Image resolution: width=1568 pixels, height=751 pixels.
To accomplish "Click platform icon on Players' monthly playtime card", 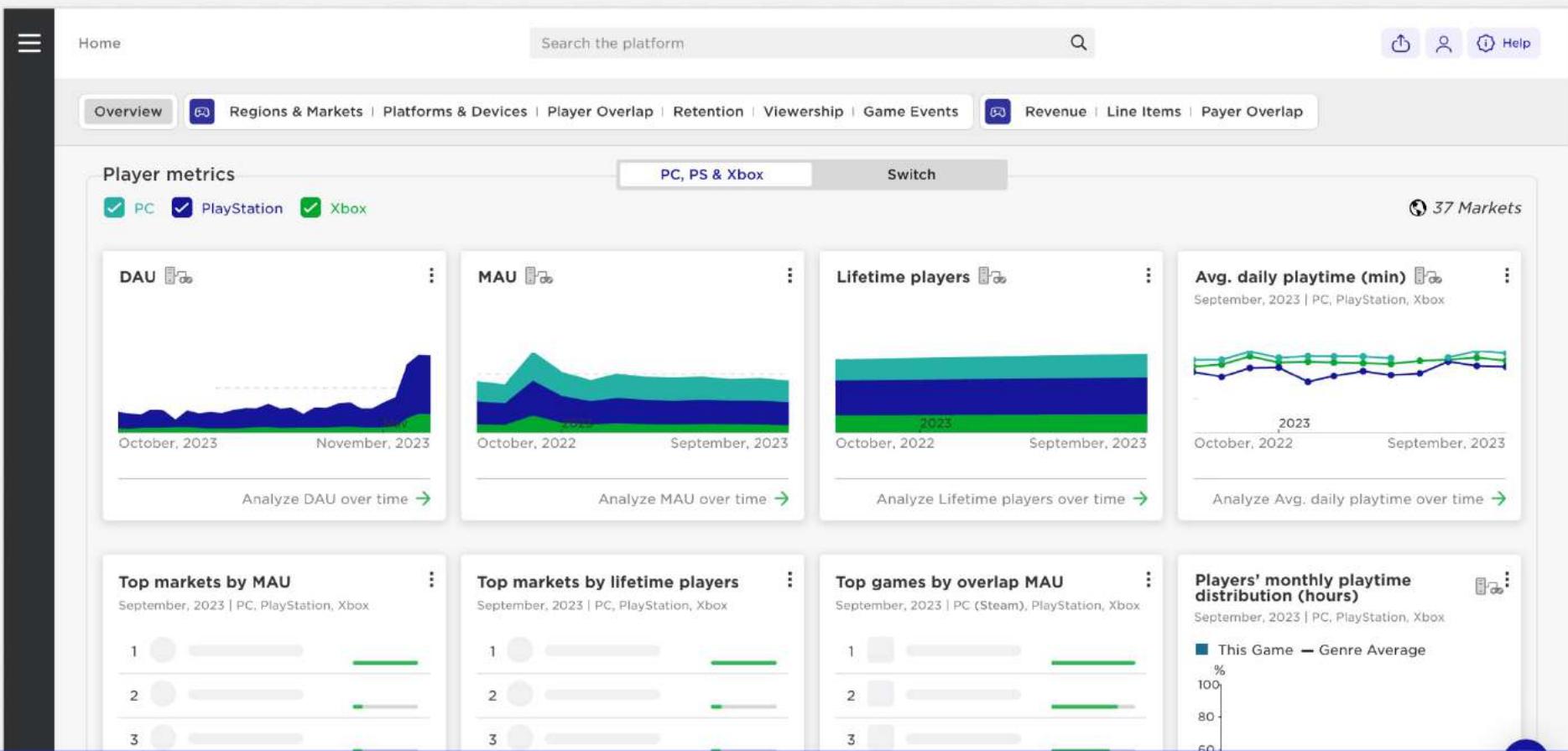I will click(x=1488, y=587).
